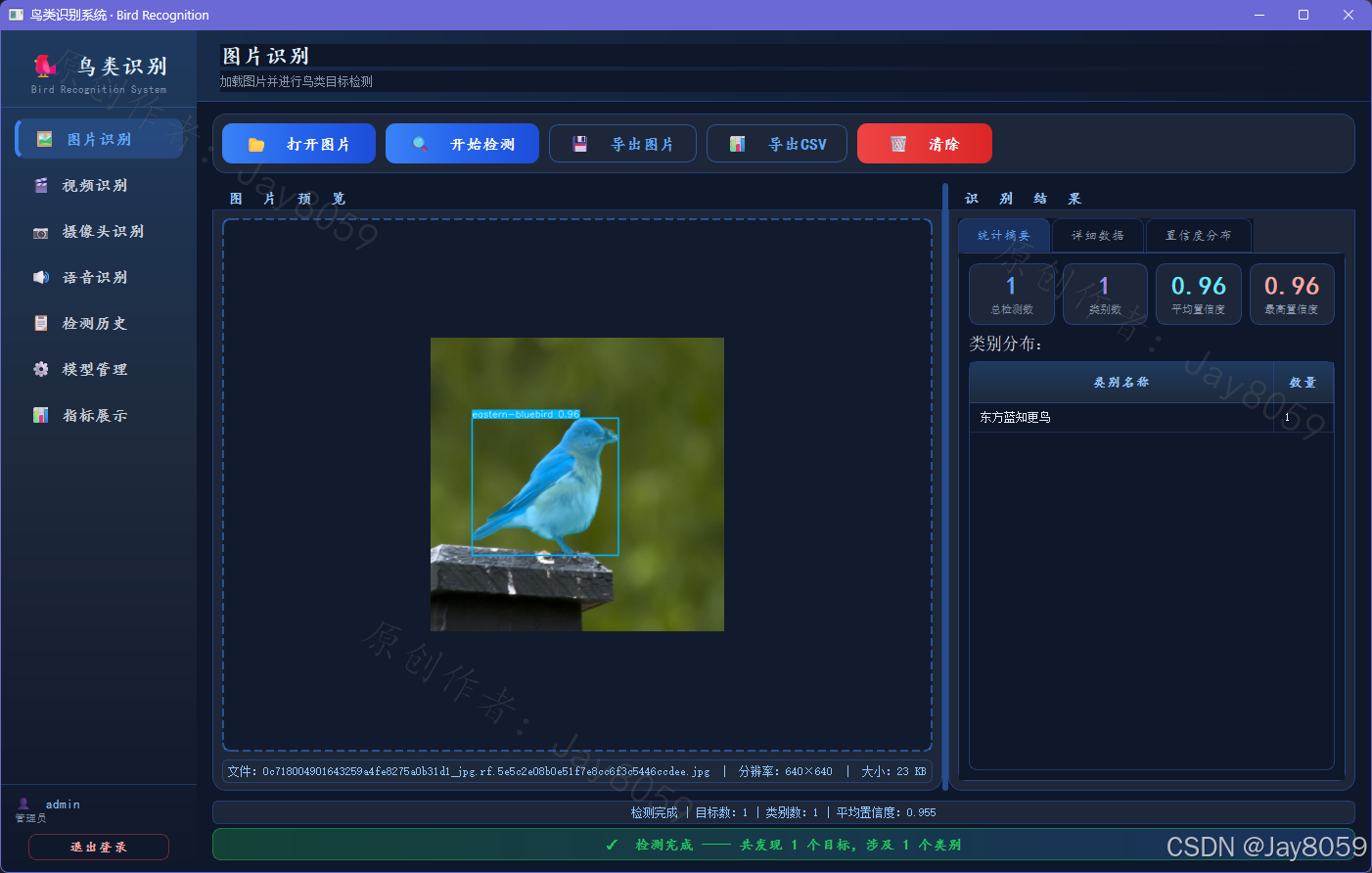Click the vertical splitter scrollbar between panels

945,486
